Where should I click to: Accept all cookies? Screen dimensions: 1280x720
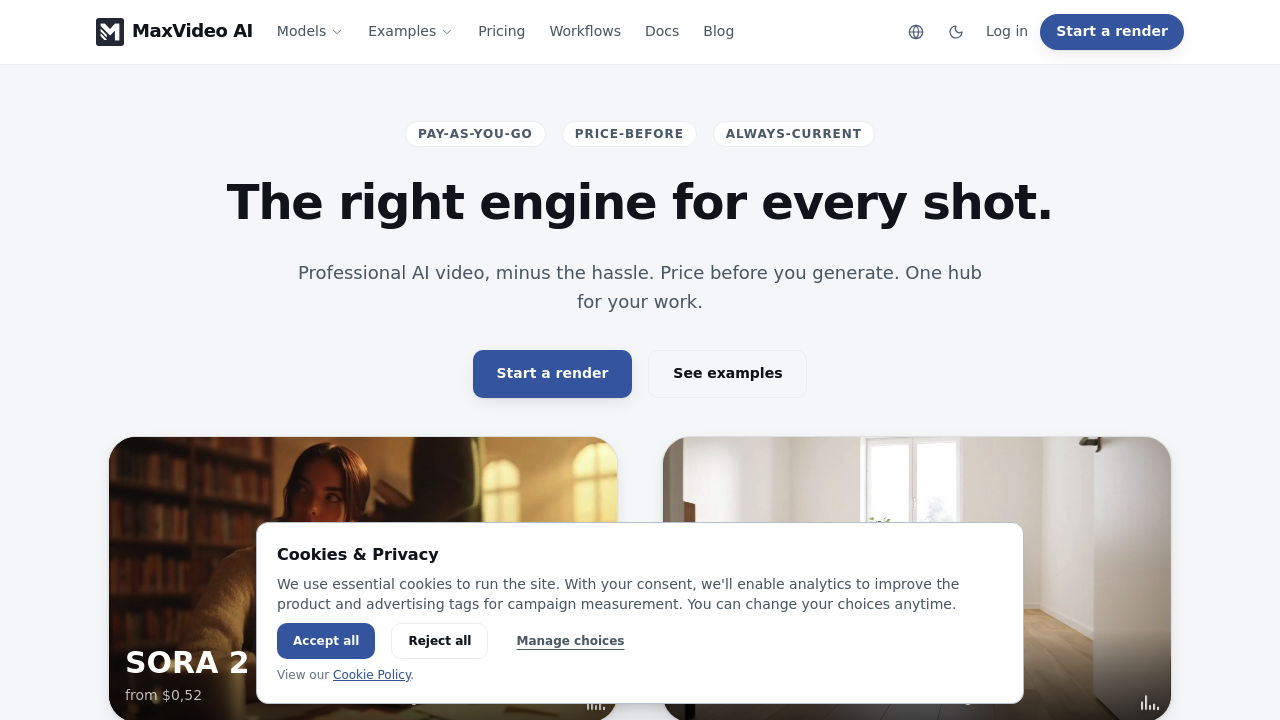tap(326, 641)
